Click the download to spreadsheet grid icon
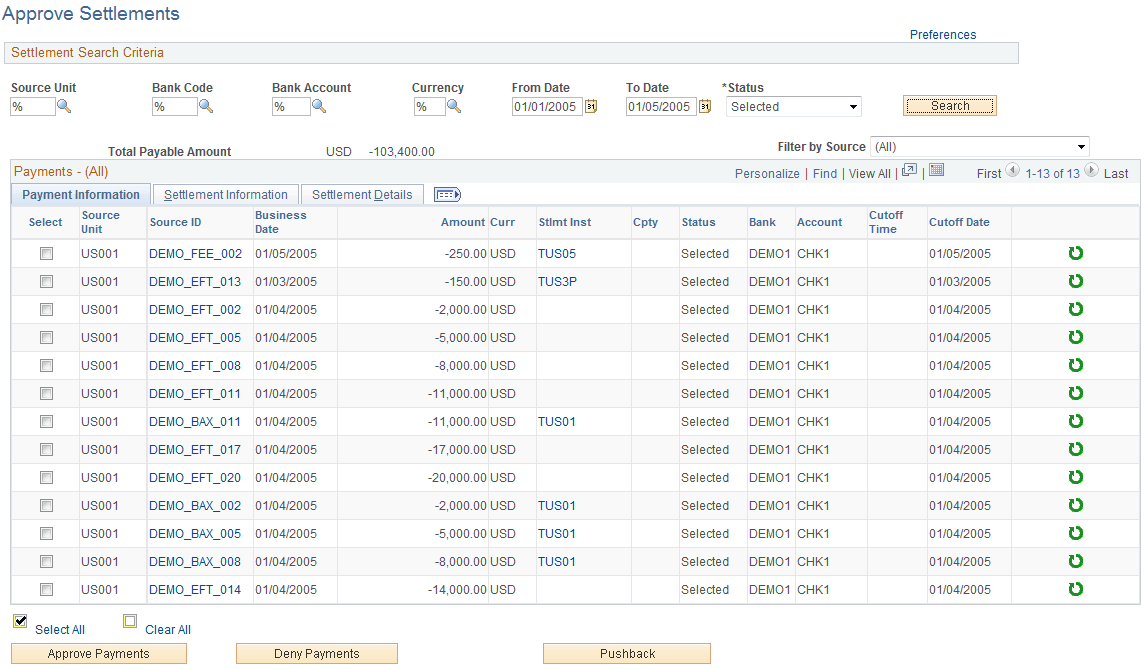The image size is (1148, 670). pos(936,170)
